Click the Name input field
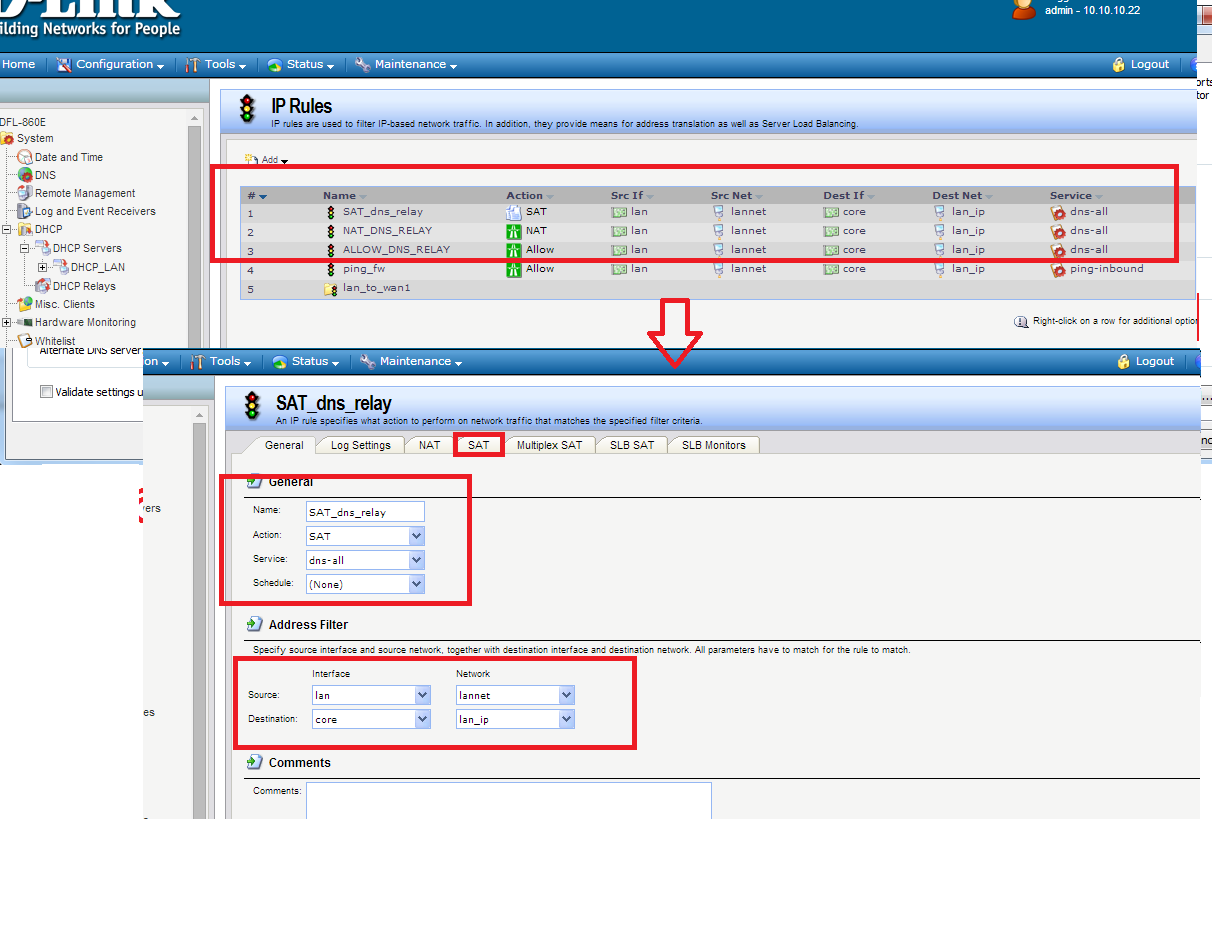 [x=365, y=512]
